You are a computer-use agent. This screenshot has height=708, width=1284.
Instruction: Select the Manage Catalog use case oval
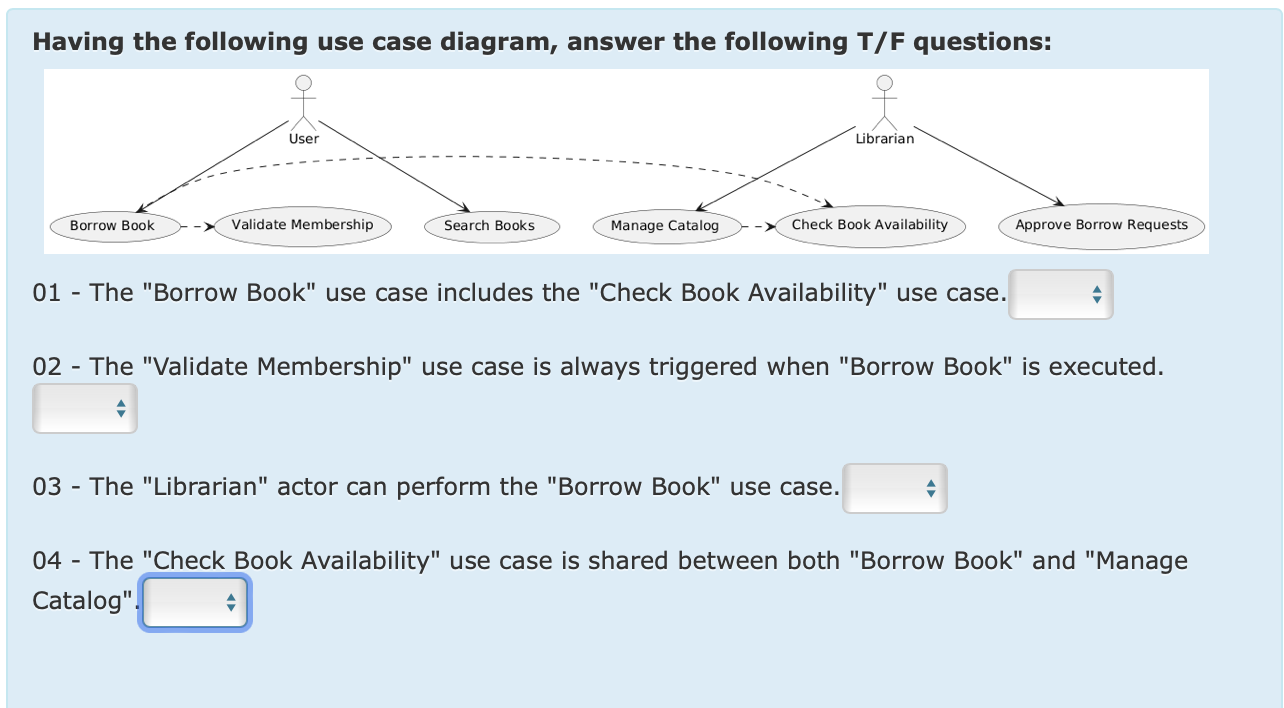[667, 226]
